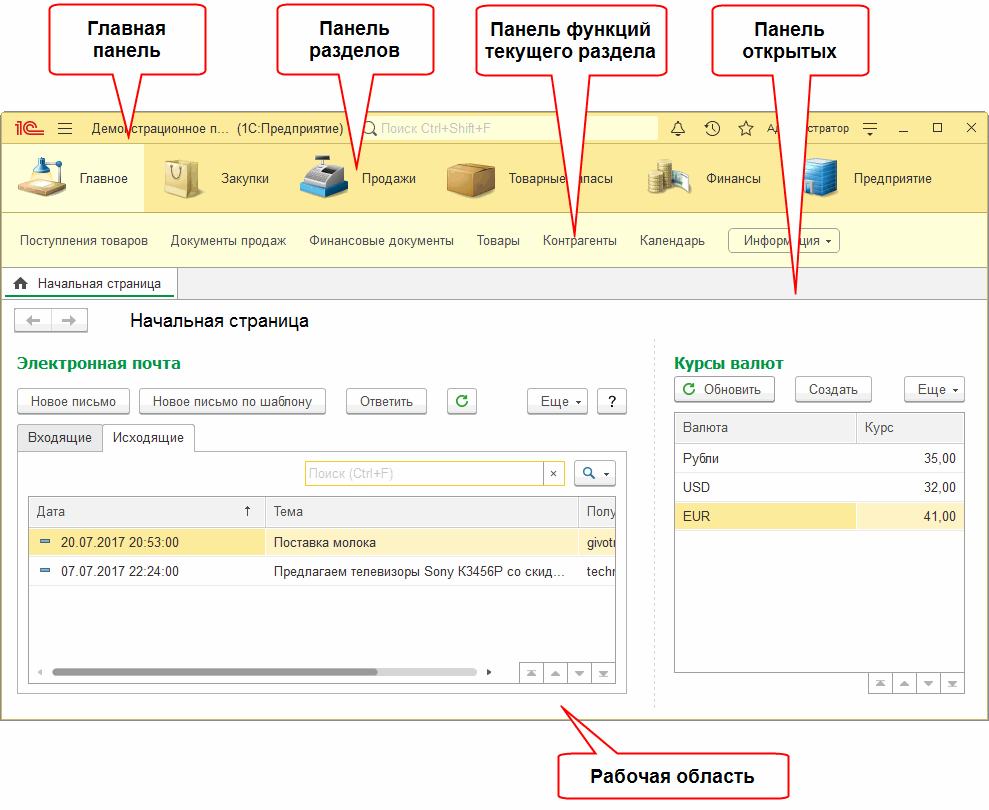The width and height of the screenshot is (989, 810).
Task: Click the Валюта column header
Action: point(765,428)
